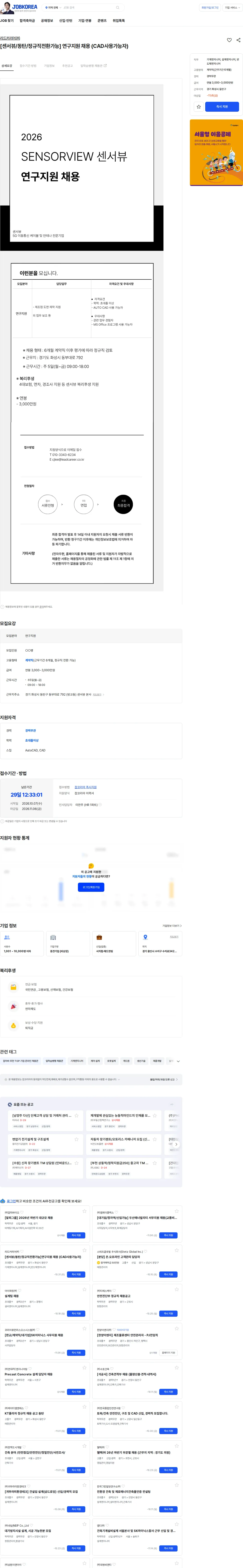Click the 기계엔지니어 tag
This screenshot has height=1568, width=243.
(77, 1061)
